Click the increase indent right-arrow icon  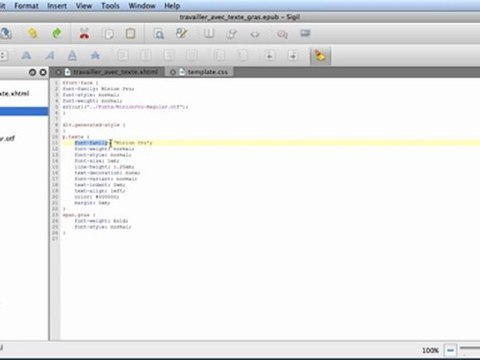pos(293,55)
